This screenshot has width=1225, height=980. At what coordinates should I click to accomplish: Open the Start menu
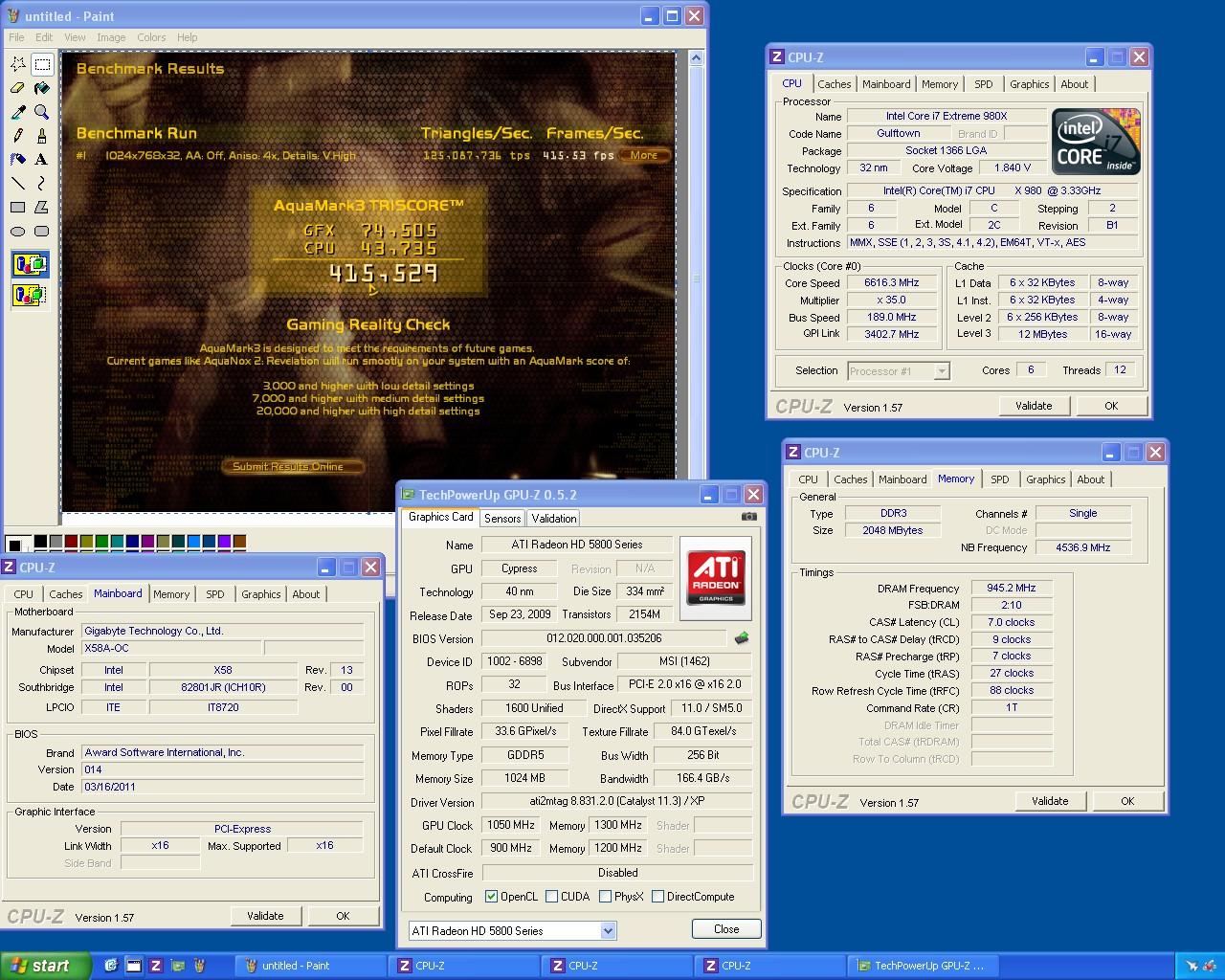click(x=46, y=966)
